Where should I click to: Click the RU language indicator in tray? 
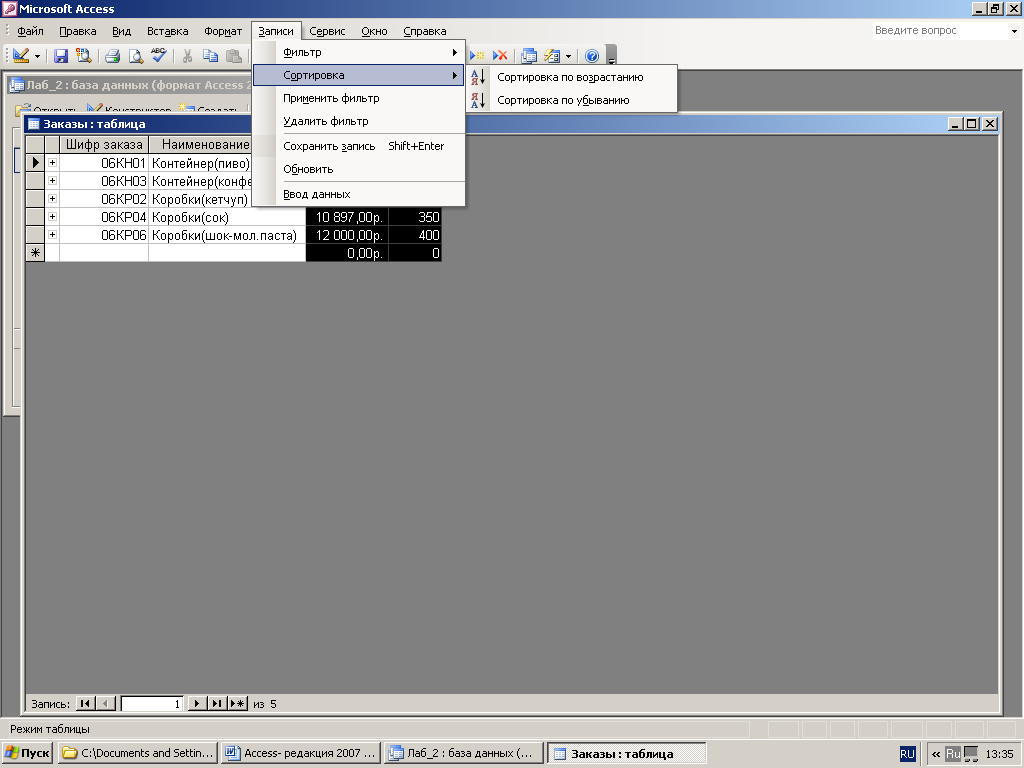907,754
